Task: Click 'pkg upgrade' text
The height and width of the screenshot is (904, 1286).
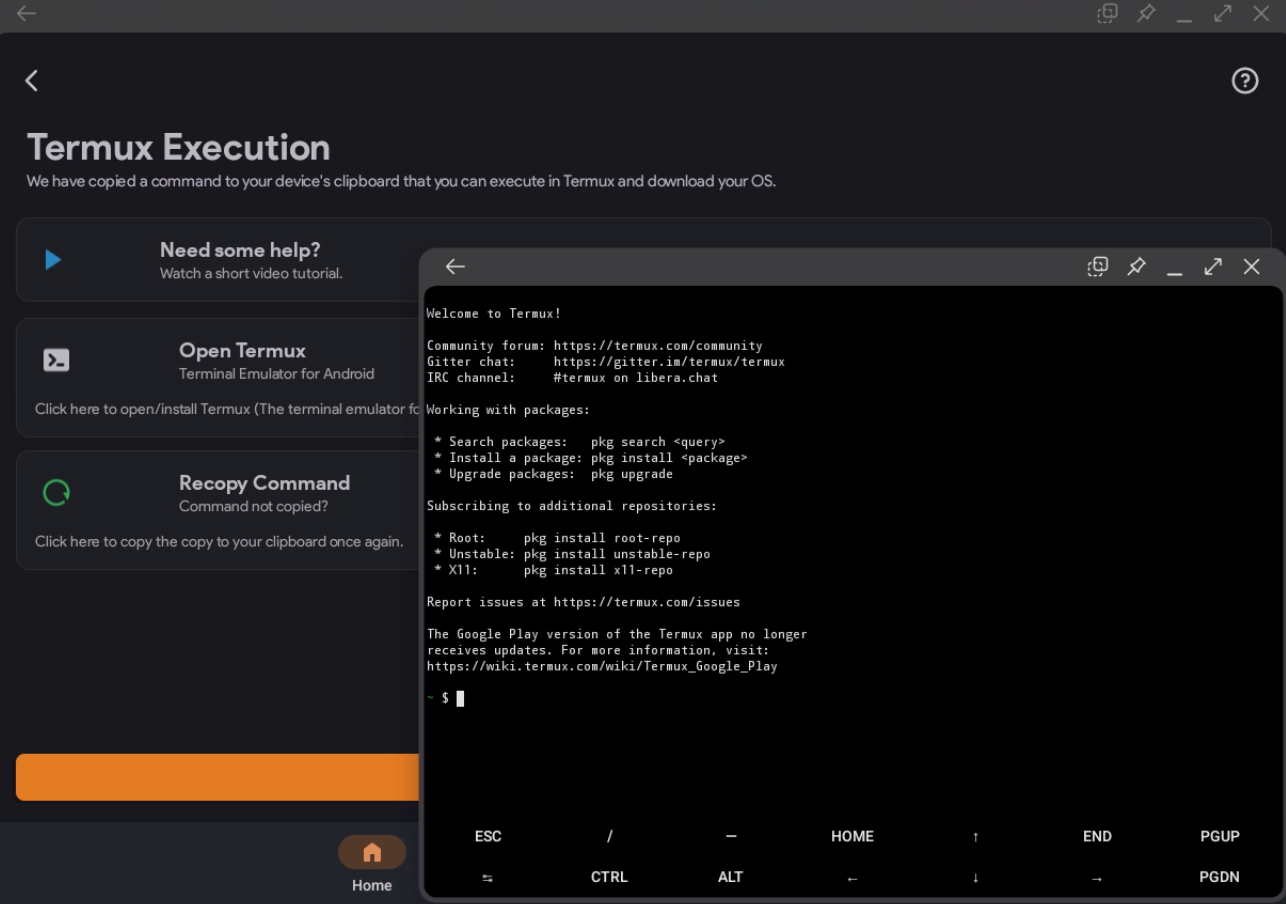Action: coord(632,474)
